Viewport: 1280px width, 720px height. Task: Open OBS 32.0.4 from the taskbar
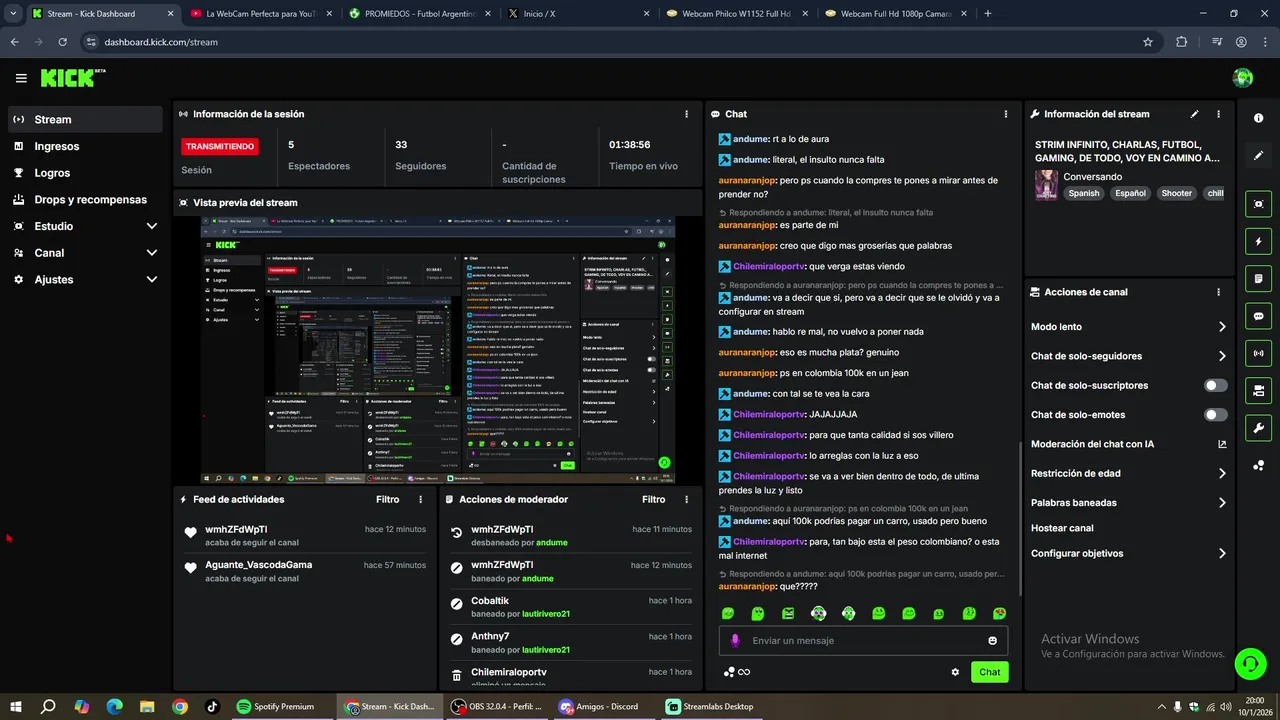(496, 706)
